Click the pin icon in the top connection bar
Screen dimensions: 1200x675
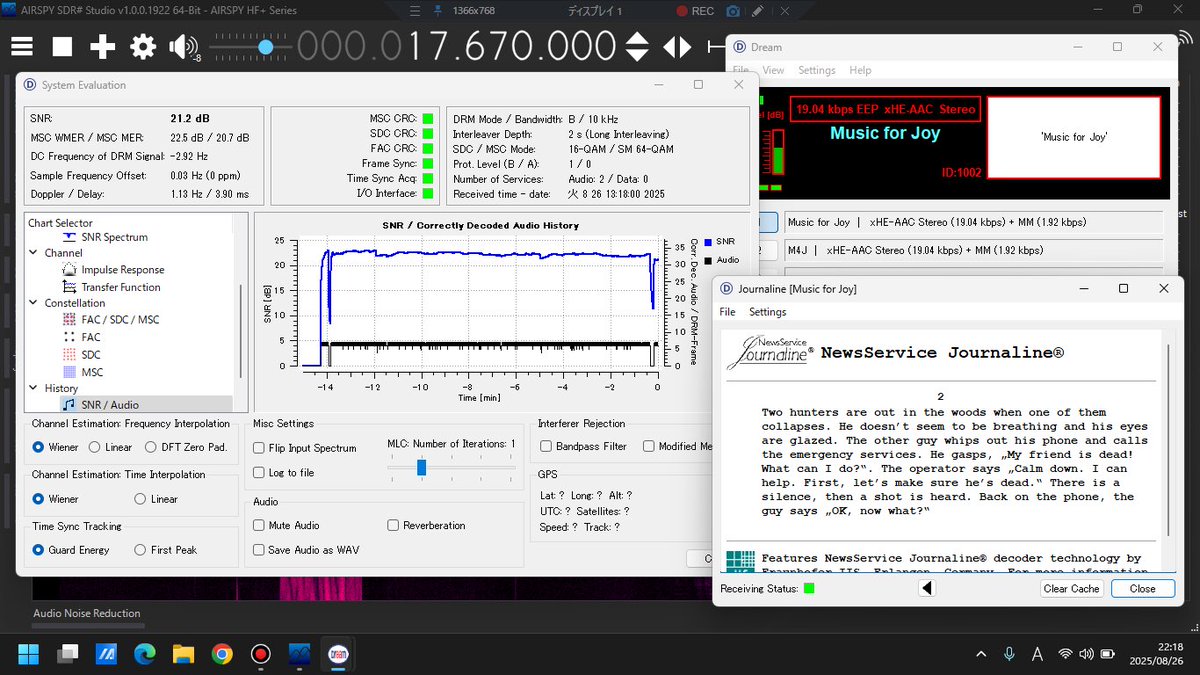(x=437, y=11)
